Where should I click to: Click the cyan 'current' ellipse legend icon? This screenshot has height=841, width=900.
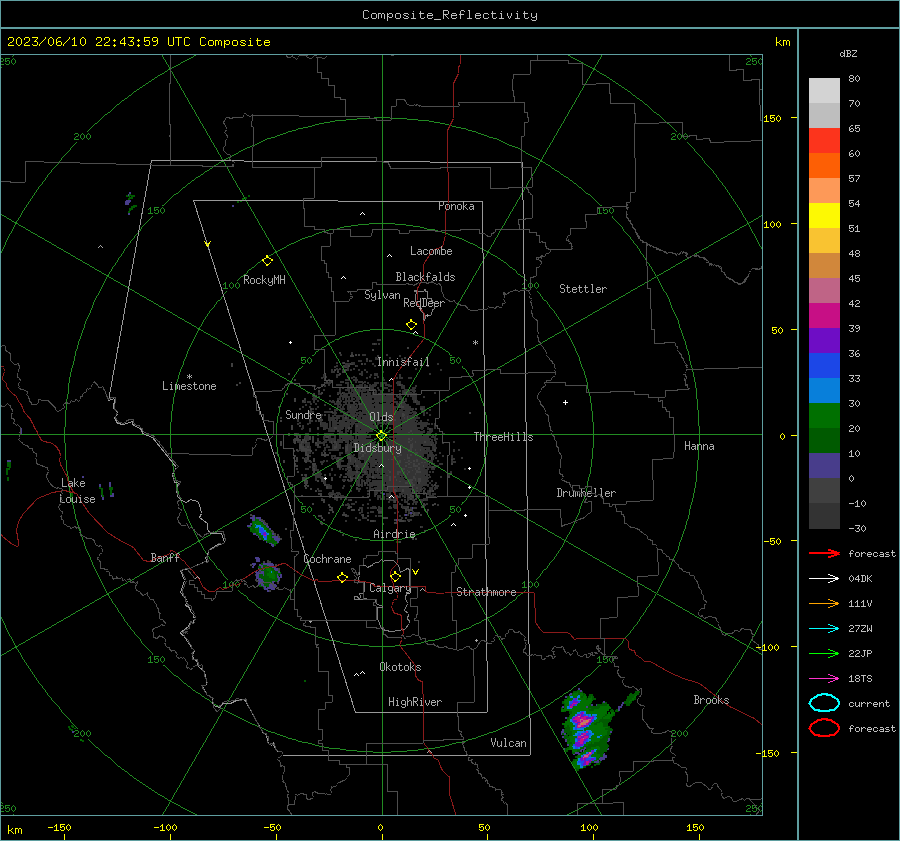click(824, 703)
